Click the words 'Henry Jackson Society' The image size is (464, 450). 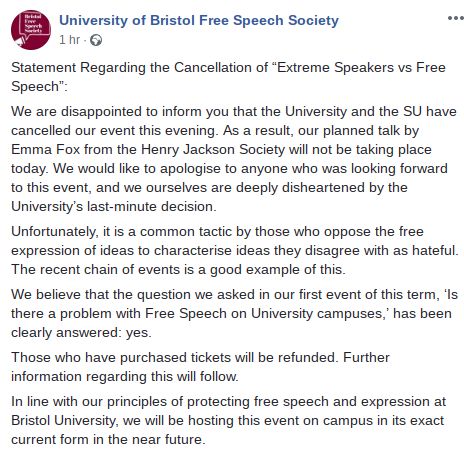(213, 150)
